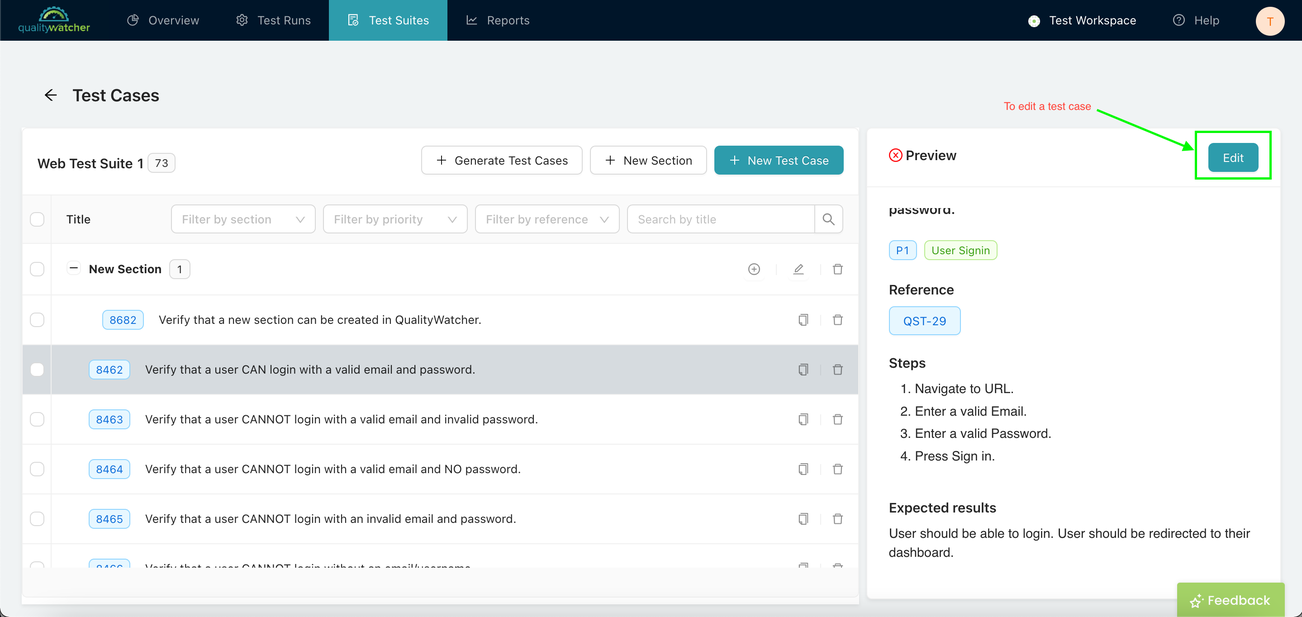Open test case ID 8462 badge

(109, 370)
